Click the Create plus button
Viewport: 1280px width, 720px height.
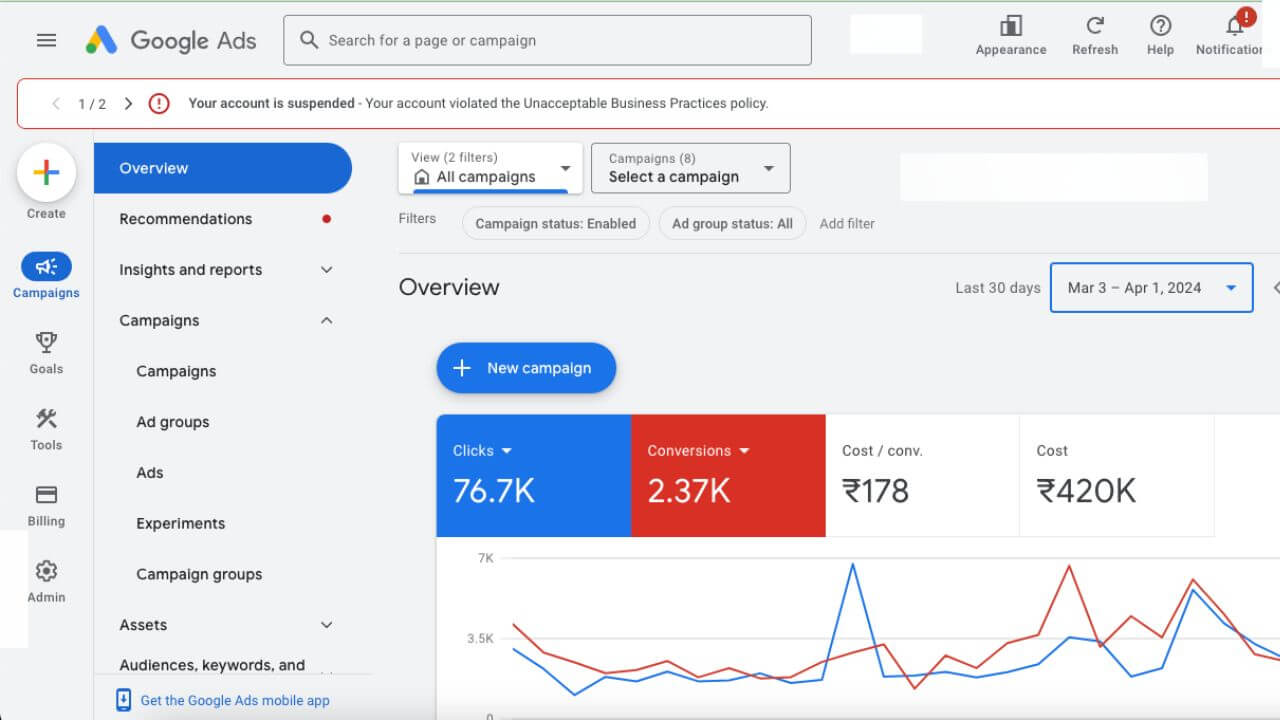tap(46, 173)
